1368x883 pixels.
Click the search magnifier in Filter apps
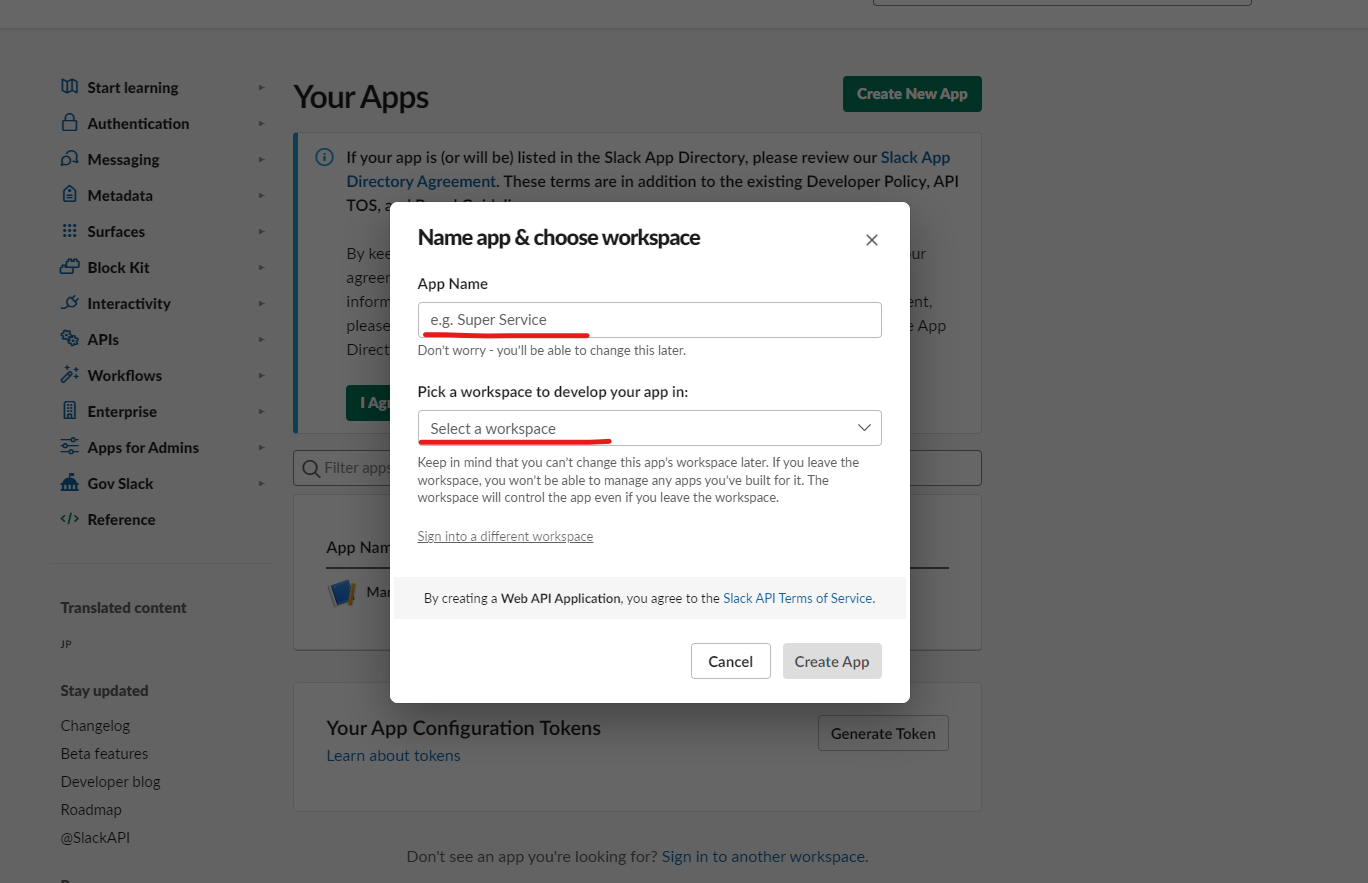point(311,468)
